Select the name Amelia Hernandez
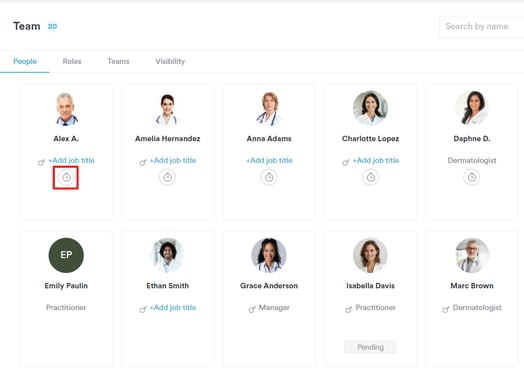This screenshot has width=524, height=377. (x=167, y=139)
